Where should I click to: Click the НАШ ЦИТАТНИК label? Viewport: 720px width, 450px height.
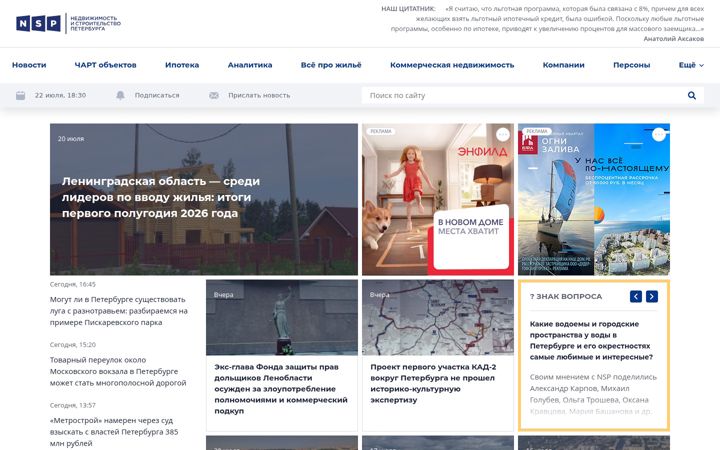point(408,9)
